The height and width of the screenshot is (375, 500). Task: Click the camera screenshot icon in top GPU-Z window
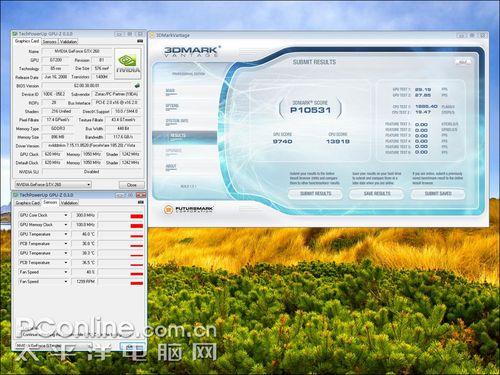pyautogui.click(x=140, y=41)
